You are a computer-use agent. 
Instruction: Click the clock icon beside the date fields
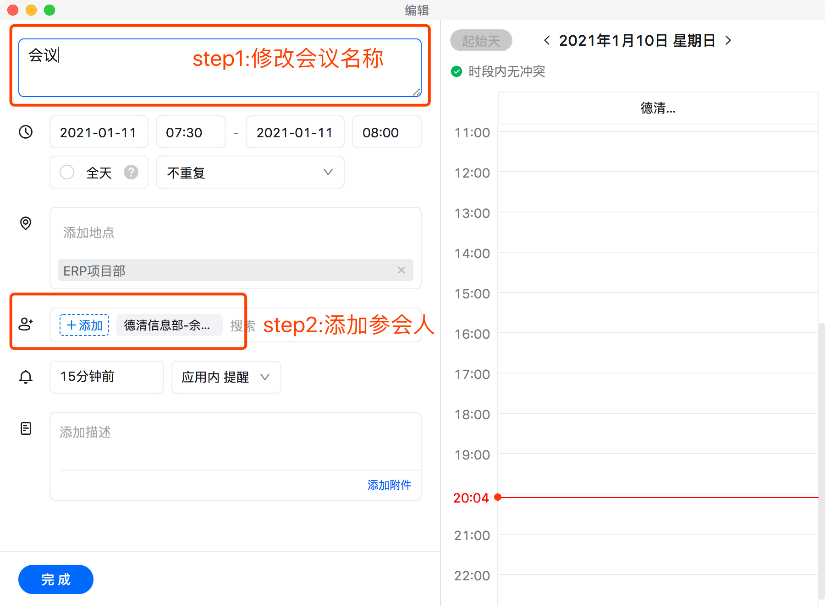(26, 132)
